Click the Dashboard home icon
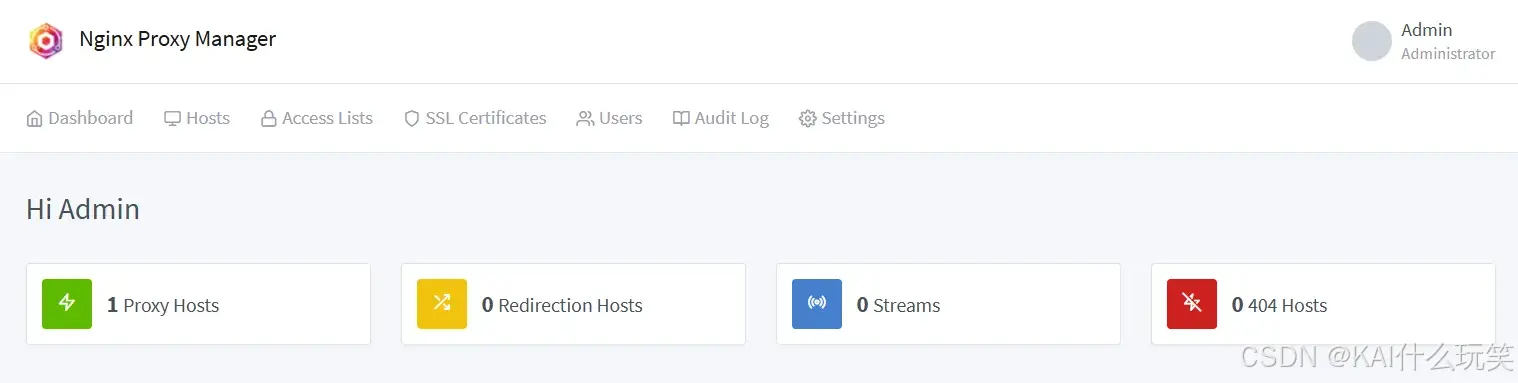 [x=35, y=118]
